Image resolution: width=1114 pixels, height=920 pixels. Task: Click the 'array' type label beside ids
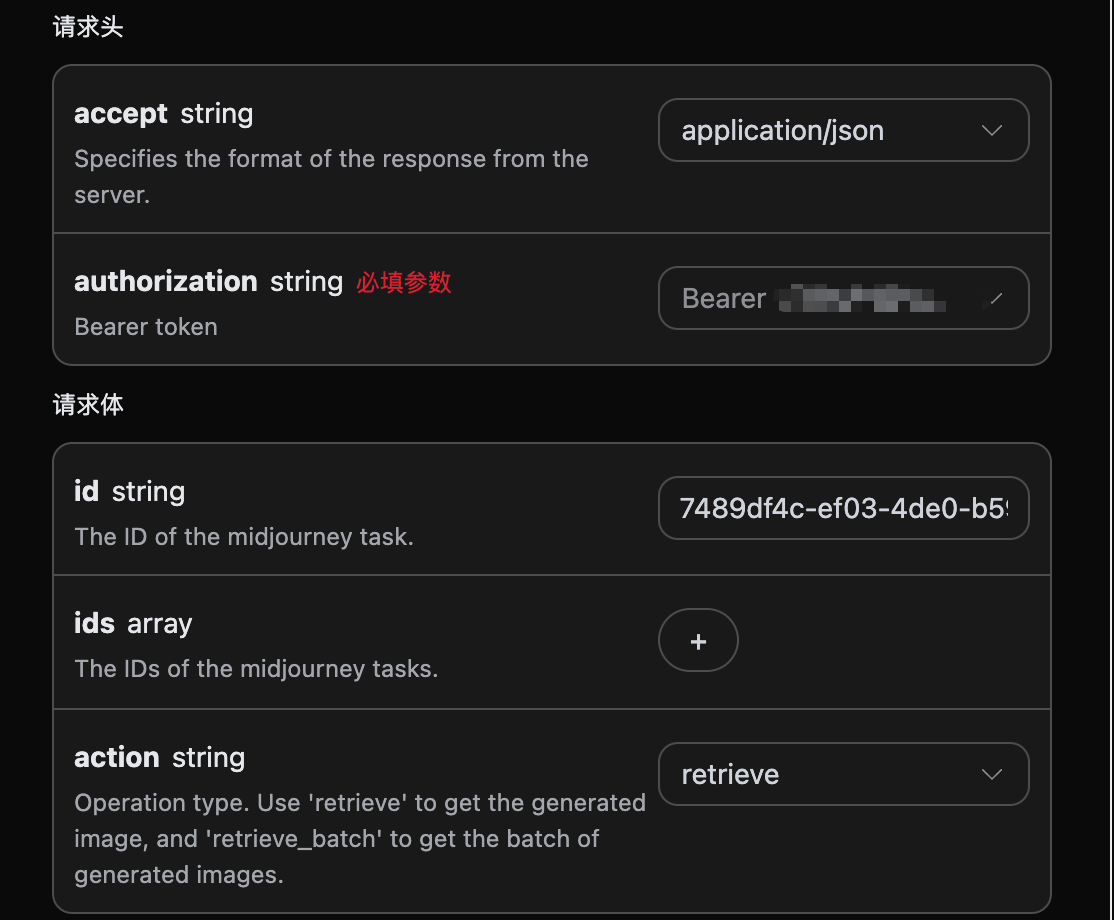point(160,624)
